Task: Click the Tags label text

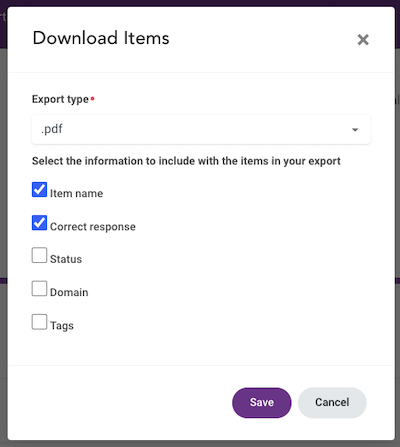Action: [x=62, y=326]
